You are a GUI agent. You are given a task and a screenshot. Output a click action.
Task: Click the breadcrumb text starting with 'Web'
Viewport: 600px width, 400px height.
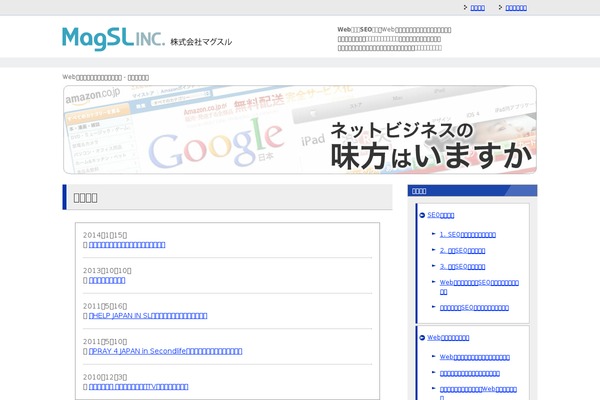pyautogui.click(x=105, y=77)
